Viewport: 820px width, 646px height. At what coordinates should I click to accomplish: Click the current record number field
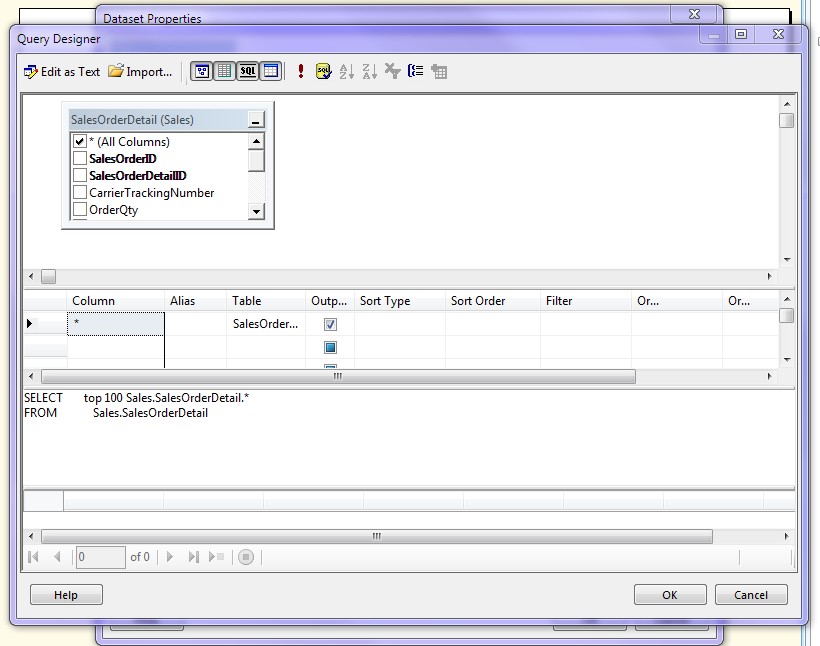[100, 557]
